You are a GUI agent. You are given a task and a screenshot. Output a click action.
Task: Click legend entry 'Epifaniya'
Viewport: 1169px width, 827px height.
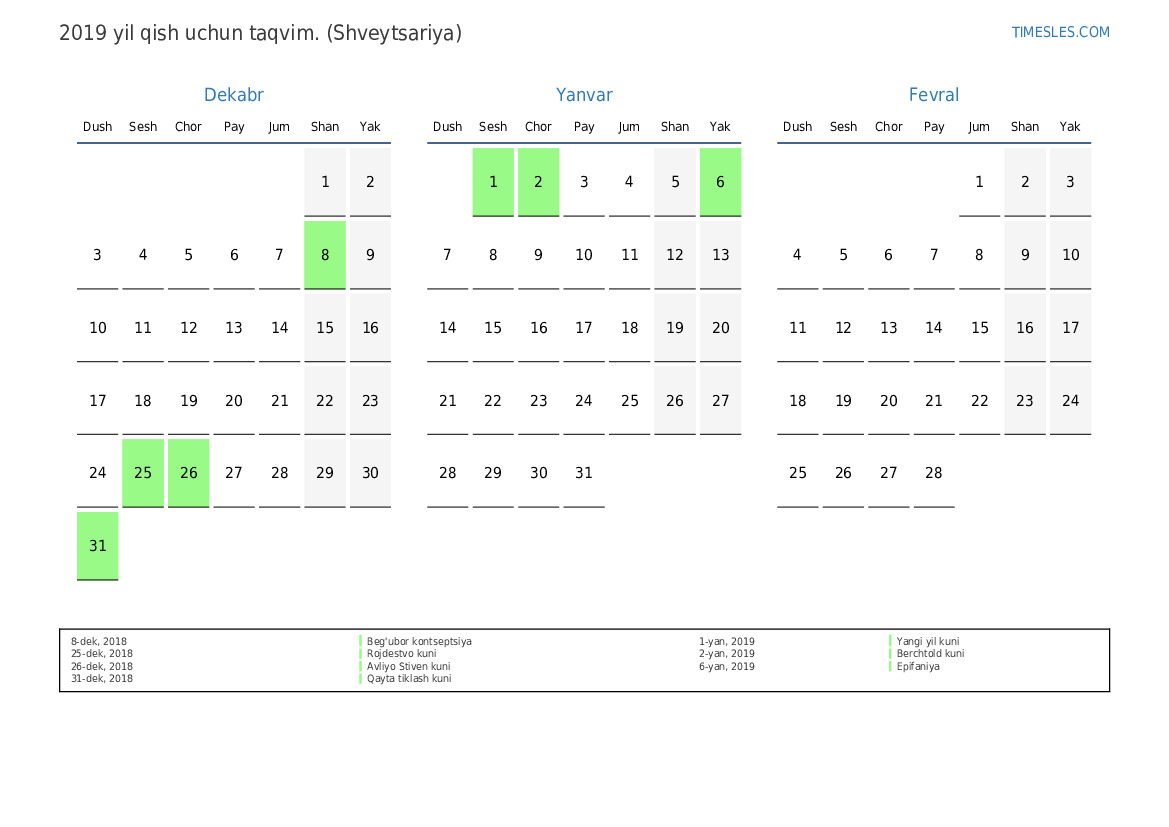click(918, 667)
